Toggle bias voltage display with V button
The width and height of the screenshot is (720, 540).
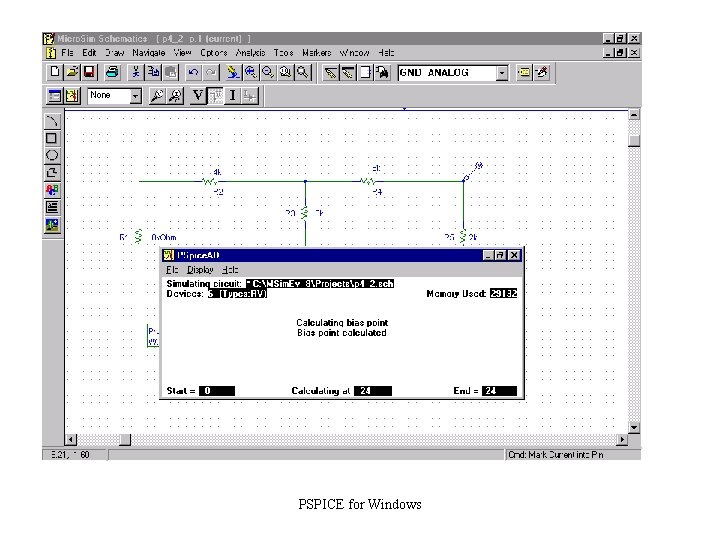click(198, 96)
